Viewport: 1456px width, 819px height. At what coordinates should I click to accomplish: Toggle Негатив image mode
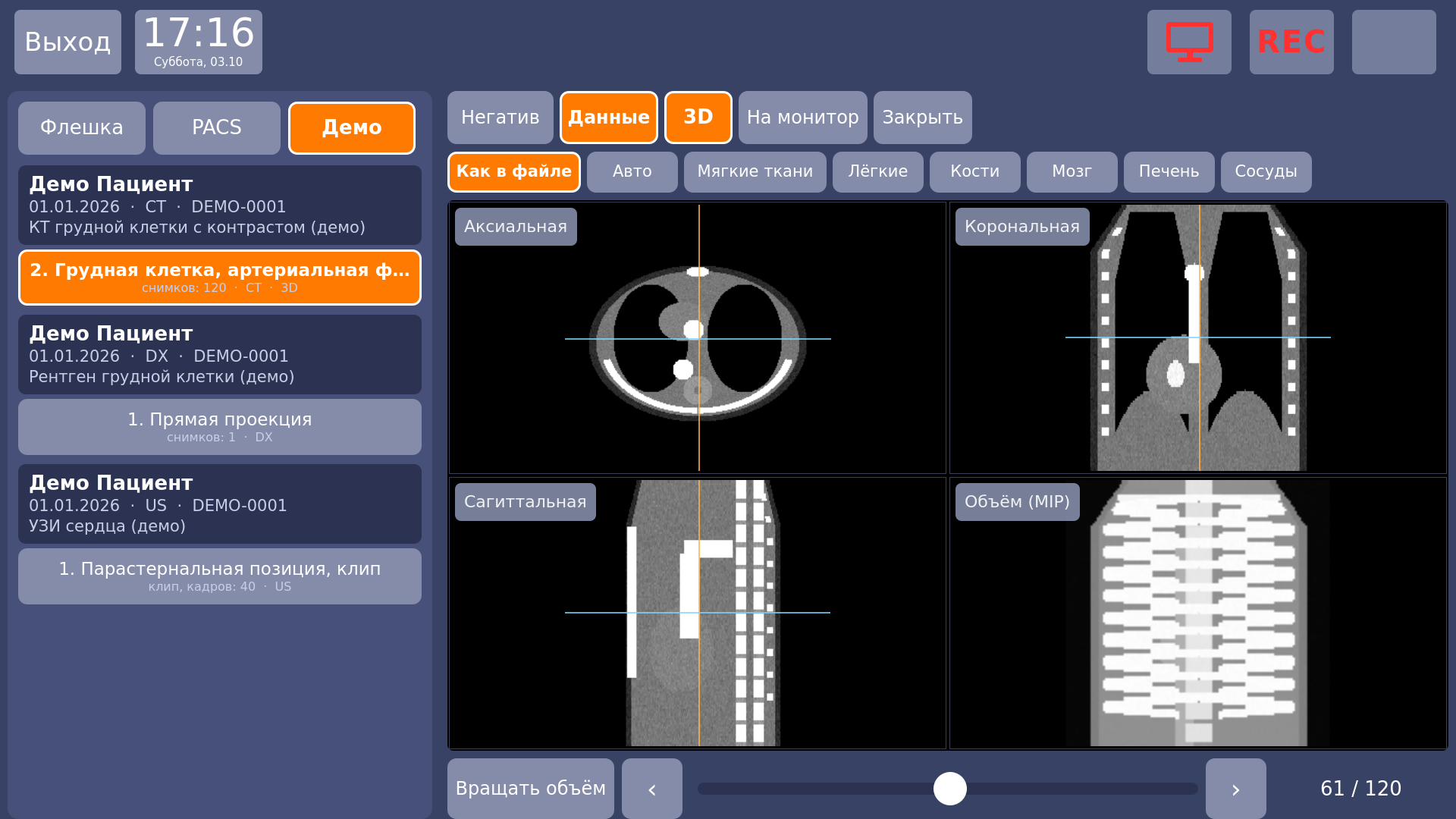500,118
